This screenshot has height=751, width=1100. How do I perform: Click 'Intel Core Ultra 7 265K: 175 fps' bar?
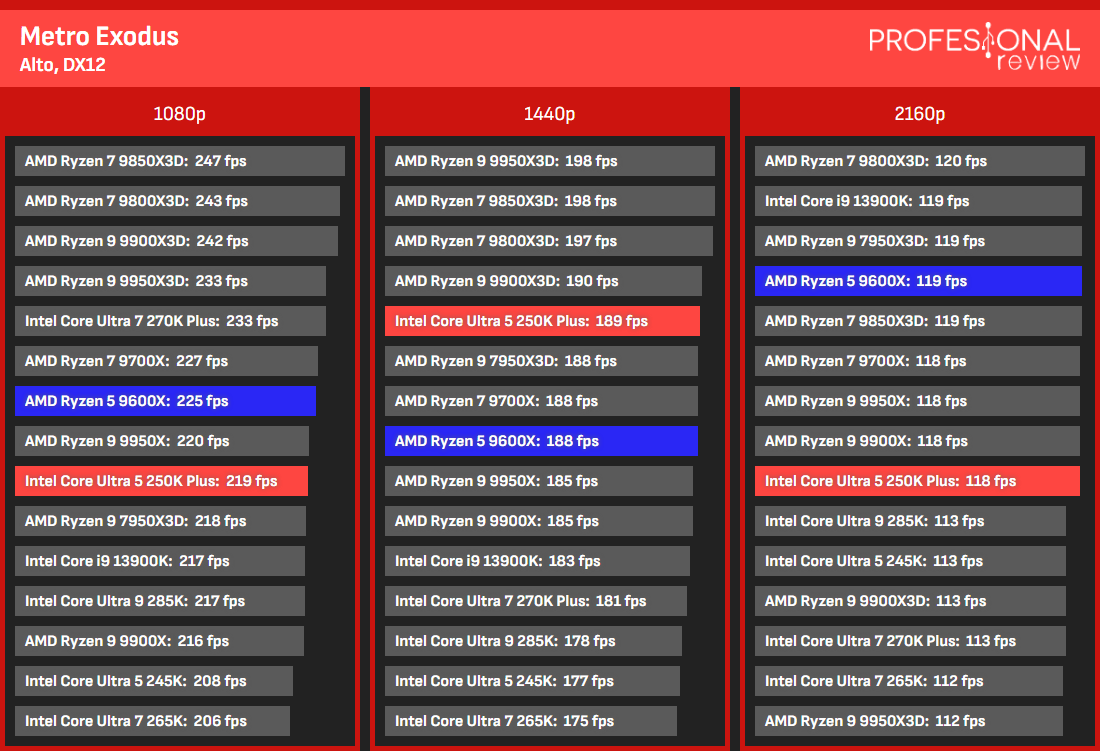(x=531, y=720)
